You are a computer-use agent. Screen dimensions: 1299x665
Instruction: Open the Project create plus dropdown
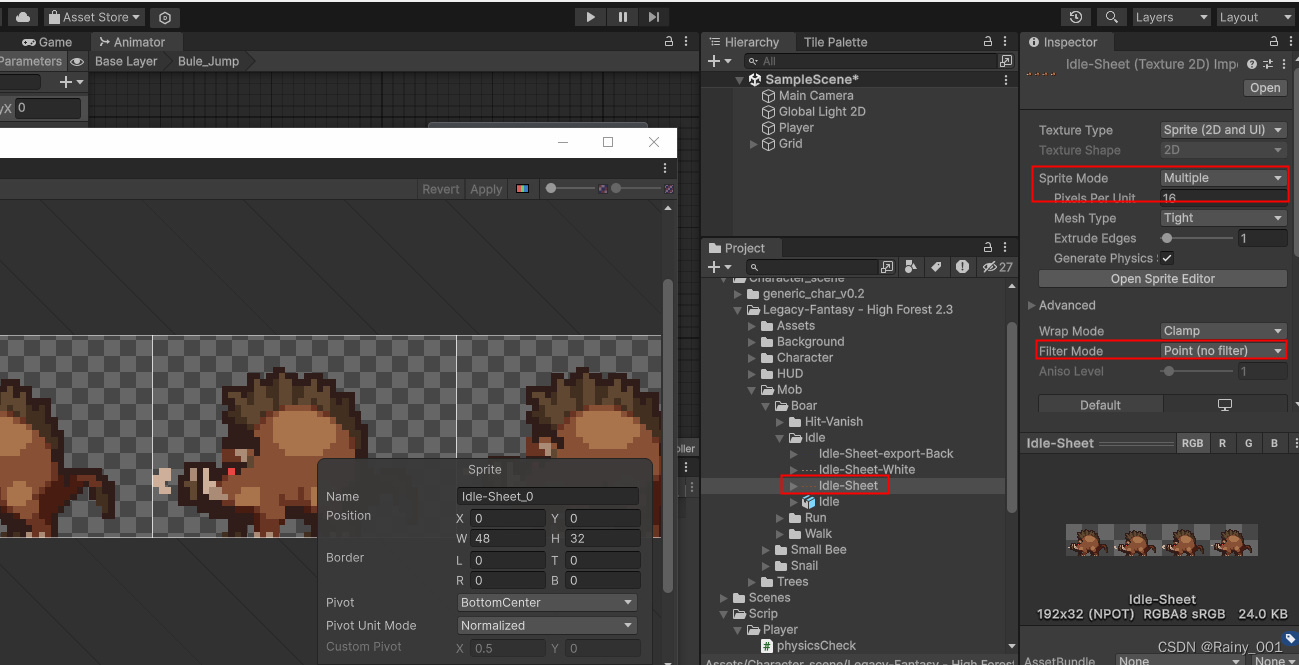pos(719,267)
